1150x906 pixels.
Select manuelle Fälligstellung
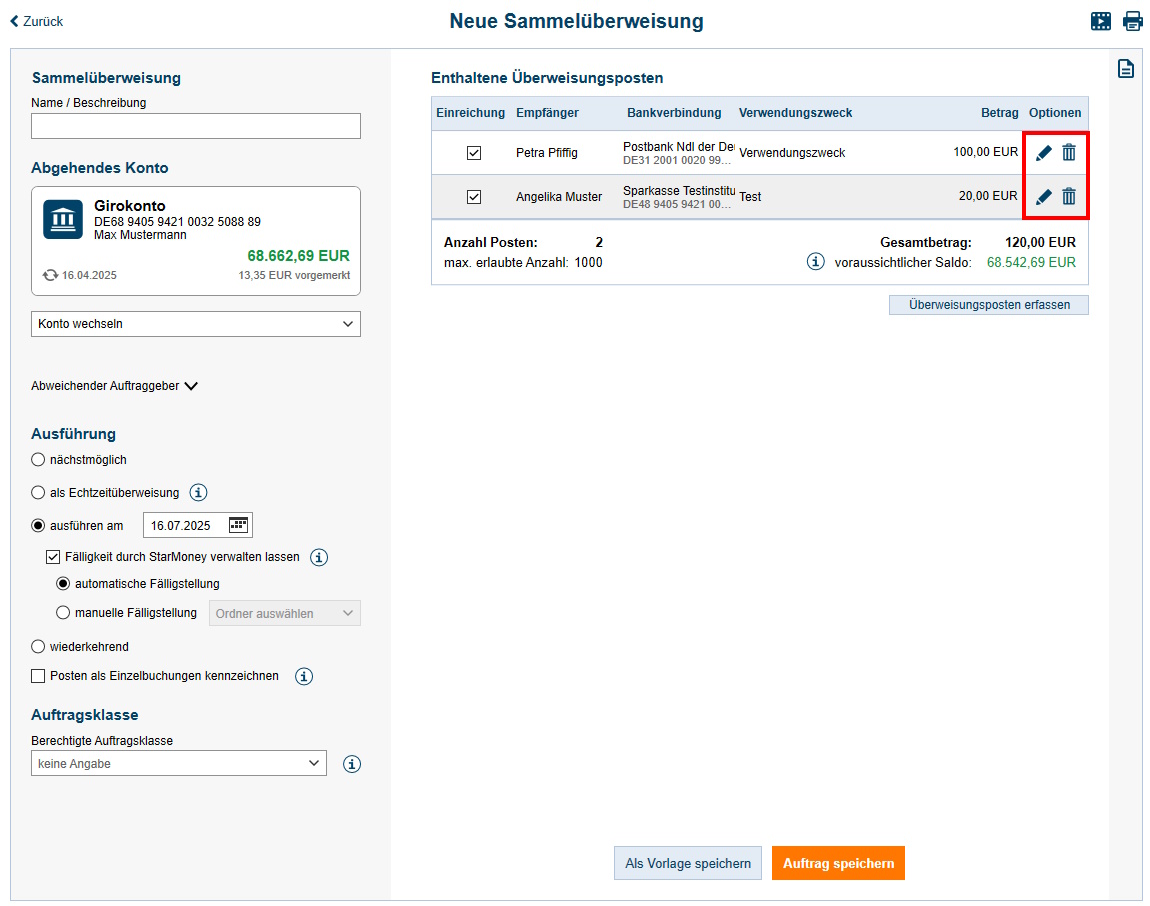[63, 612]
